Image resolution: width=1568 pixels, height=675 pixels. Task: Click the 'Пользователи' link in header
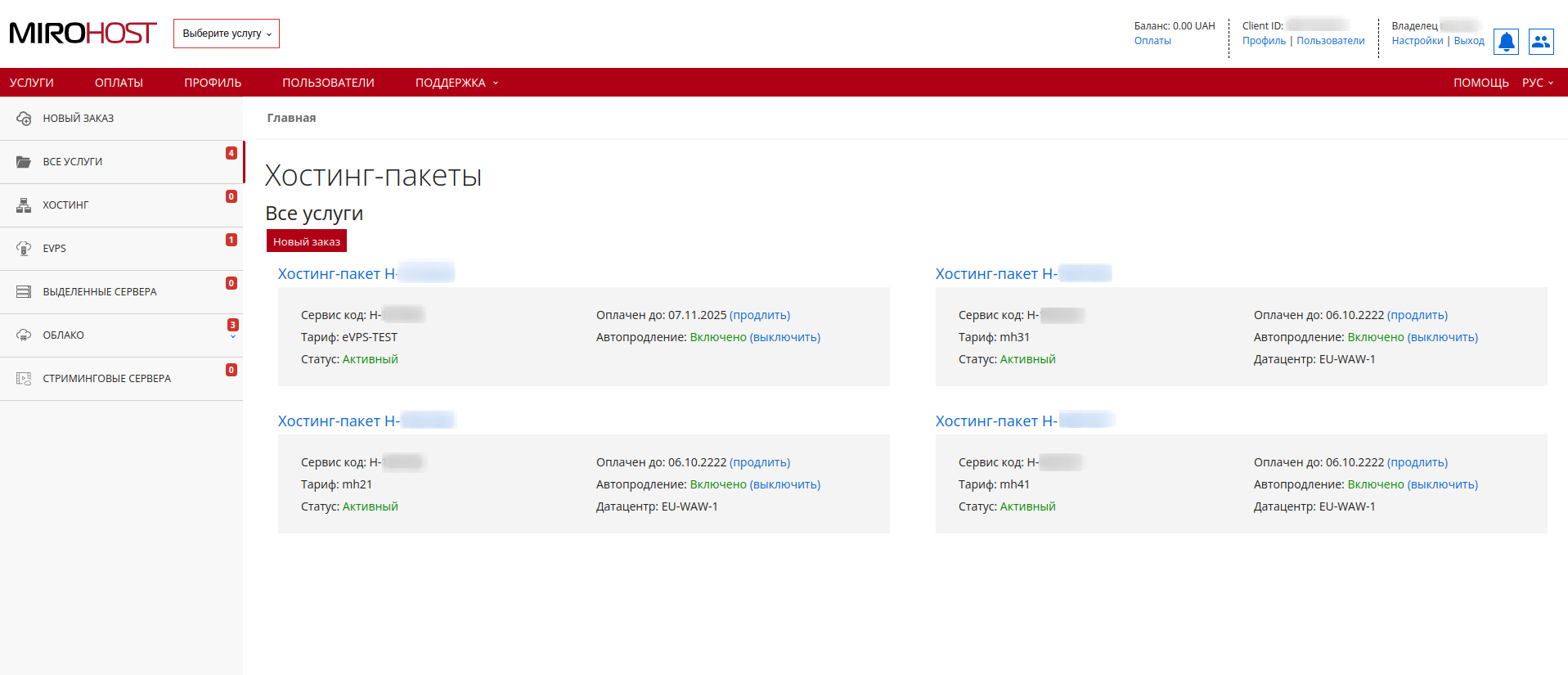coord(1330,41)
